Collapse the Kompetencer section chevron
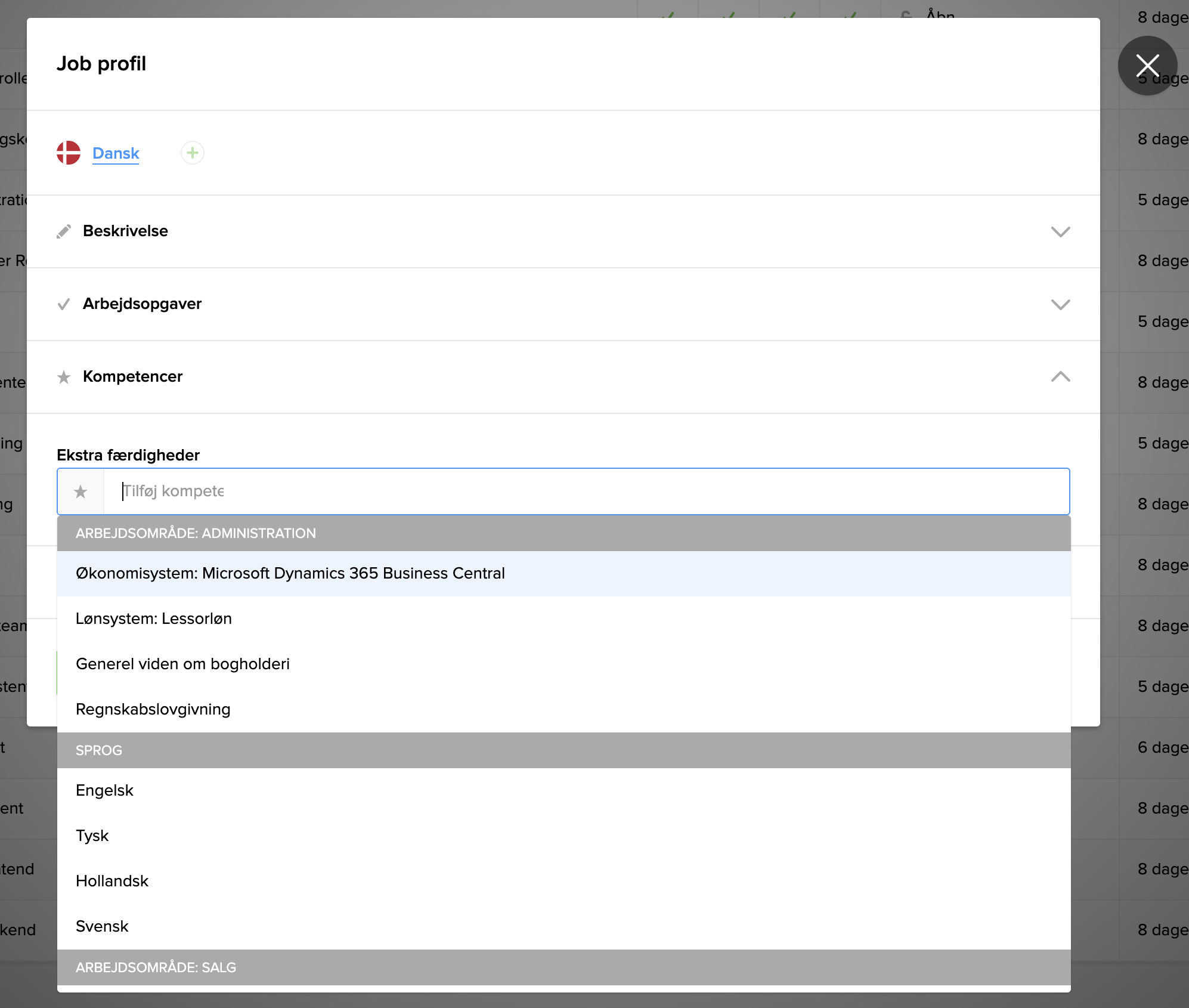This screenshot has height=1008, width=1189. coord(1060,377)
